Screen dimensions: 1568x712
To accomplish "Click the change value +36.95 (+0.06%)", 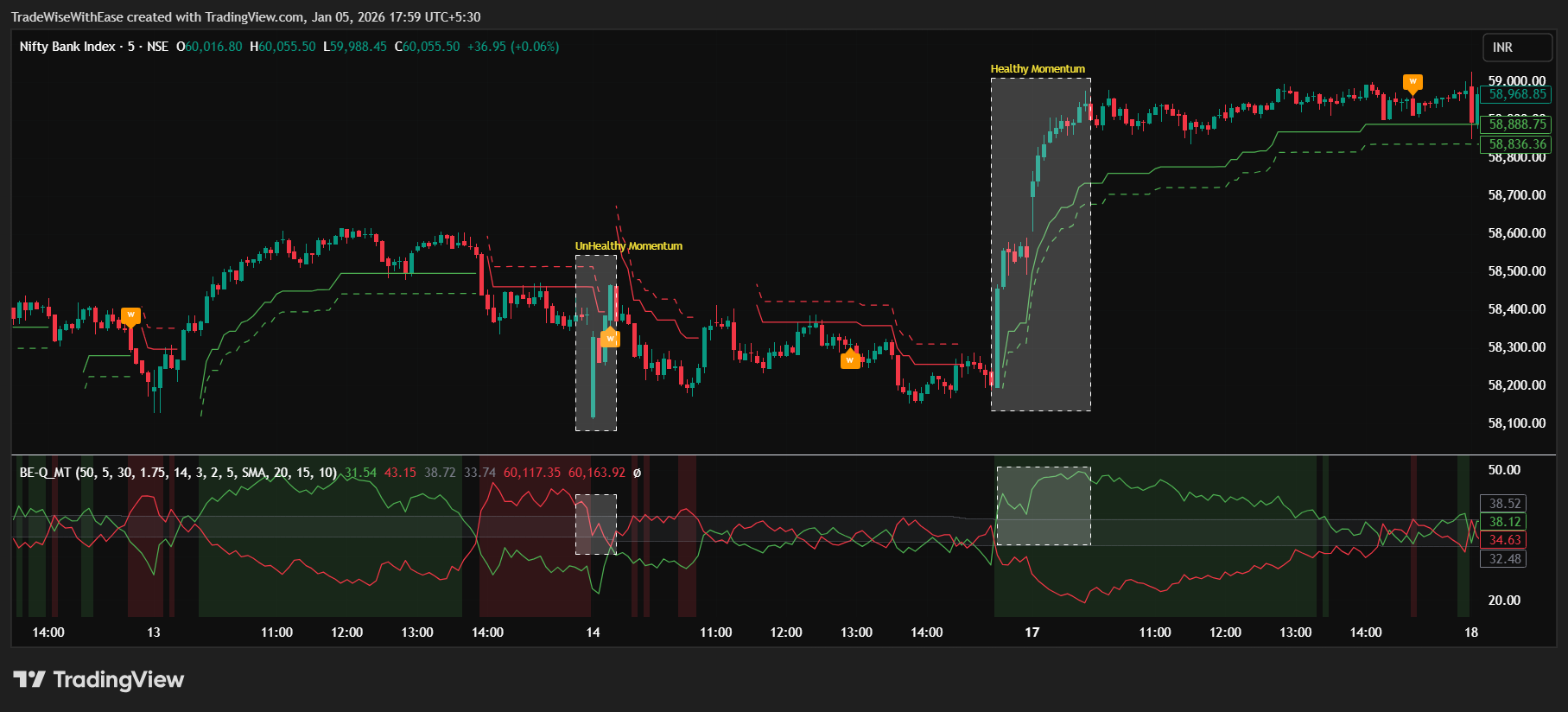I will 513,47.
